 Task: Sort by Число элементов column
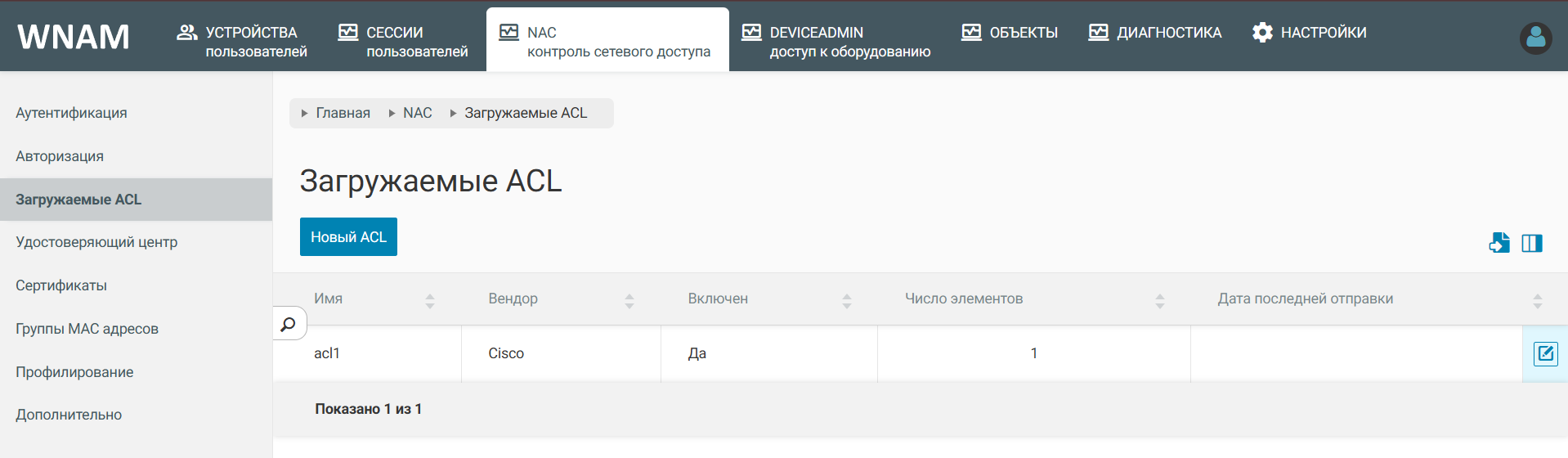1159,300
